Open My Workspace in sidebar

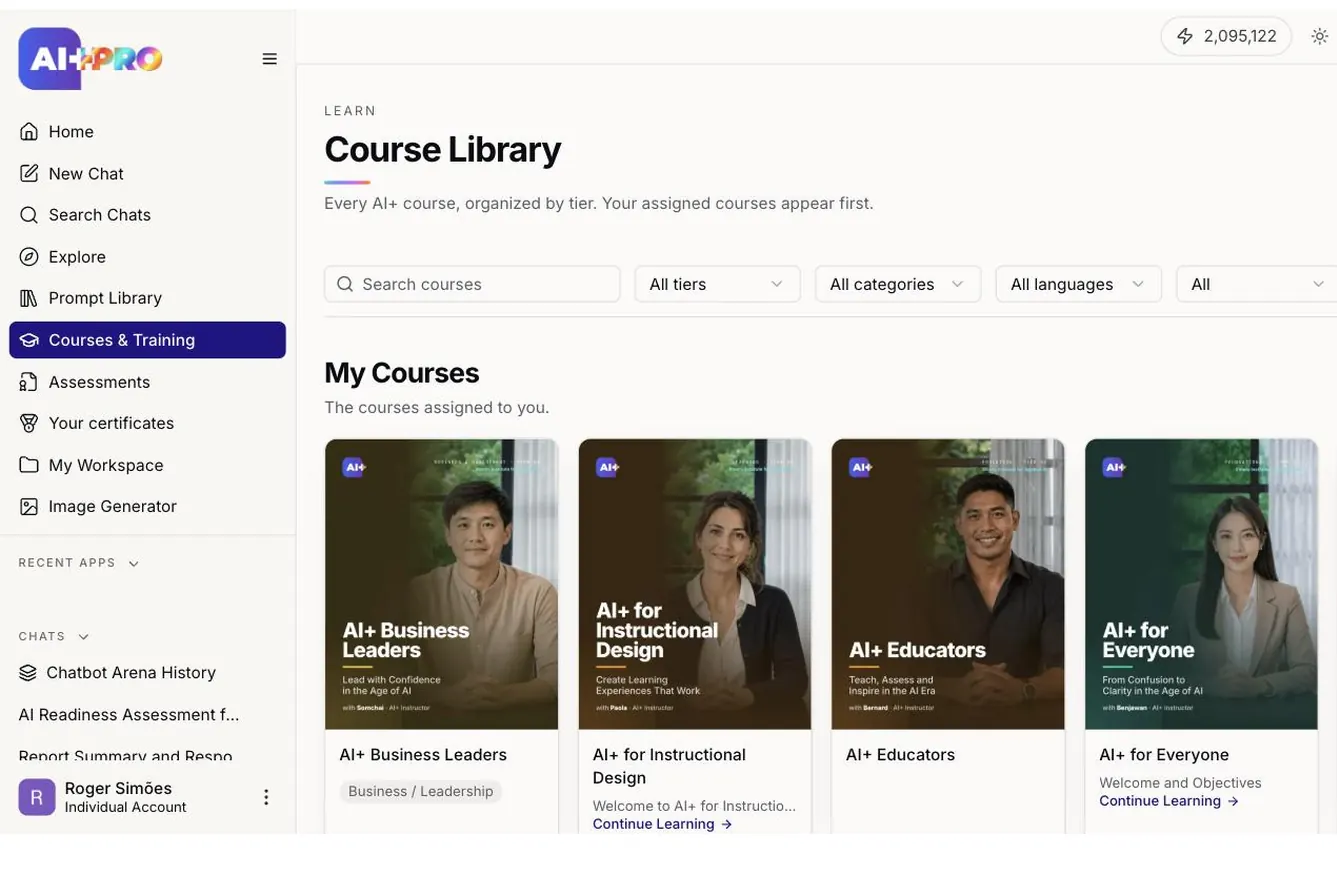(147, 465)
